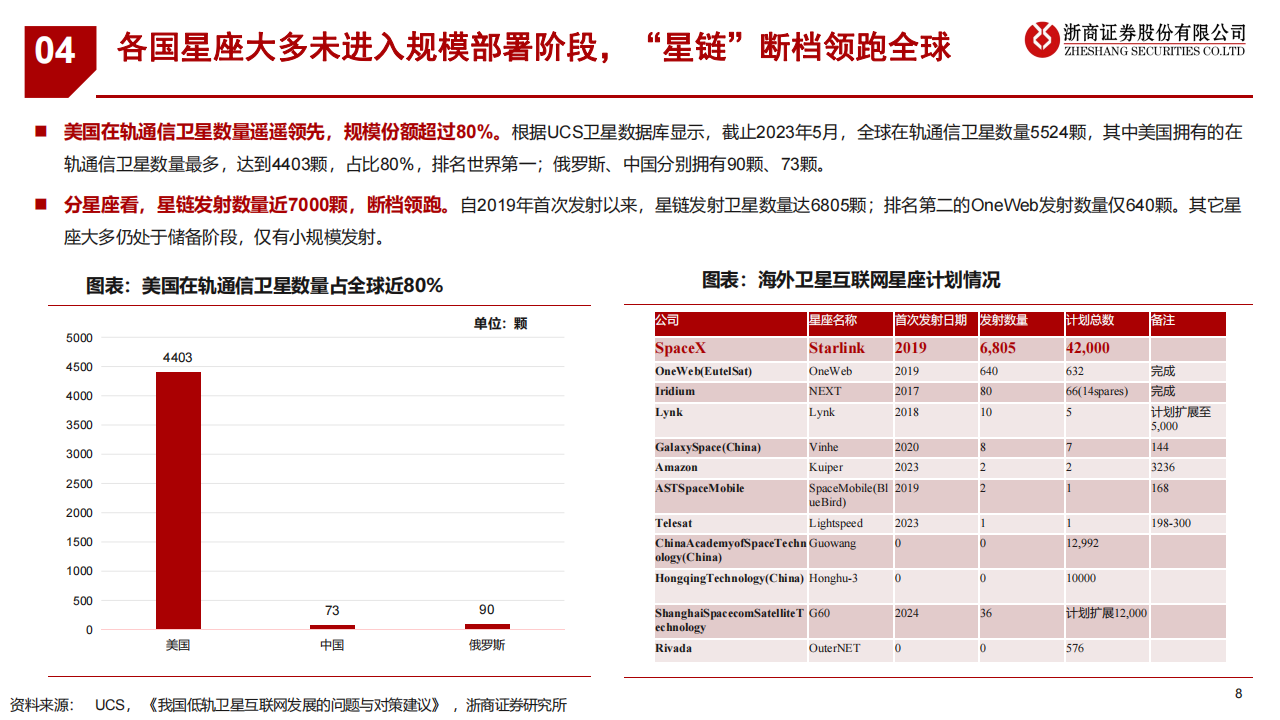
Task: Click the 5000 y-axis value
Action: [x=78, y=338]
